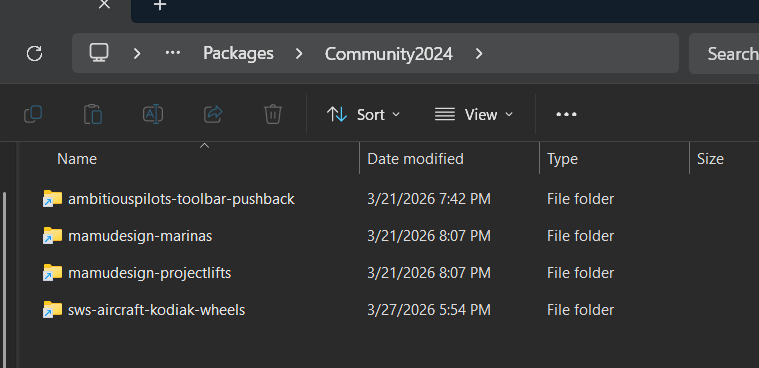The height and width of the screenshot is (368, 759).
Task: Click the Share toolbar icon
Action: (213, 114)
